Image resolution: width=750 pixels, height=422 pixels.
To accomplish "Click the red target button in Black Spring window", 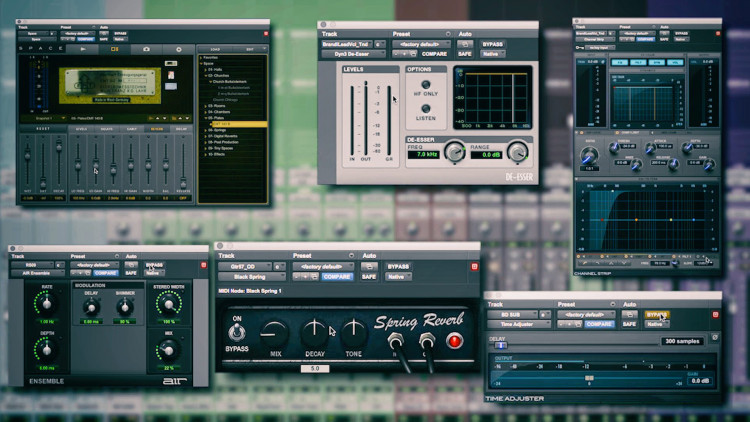I will (474, 267).
